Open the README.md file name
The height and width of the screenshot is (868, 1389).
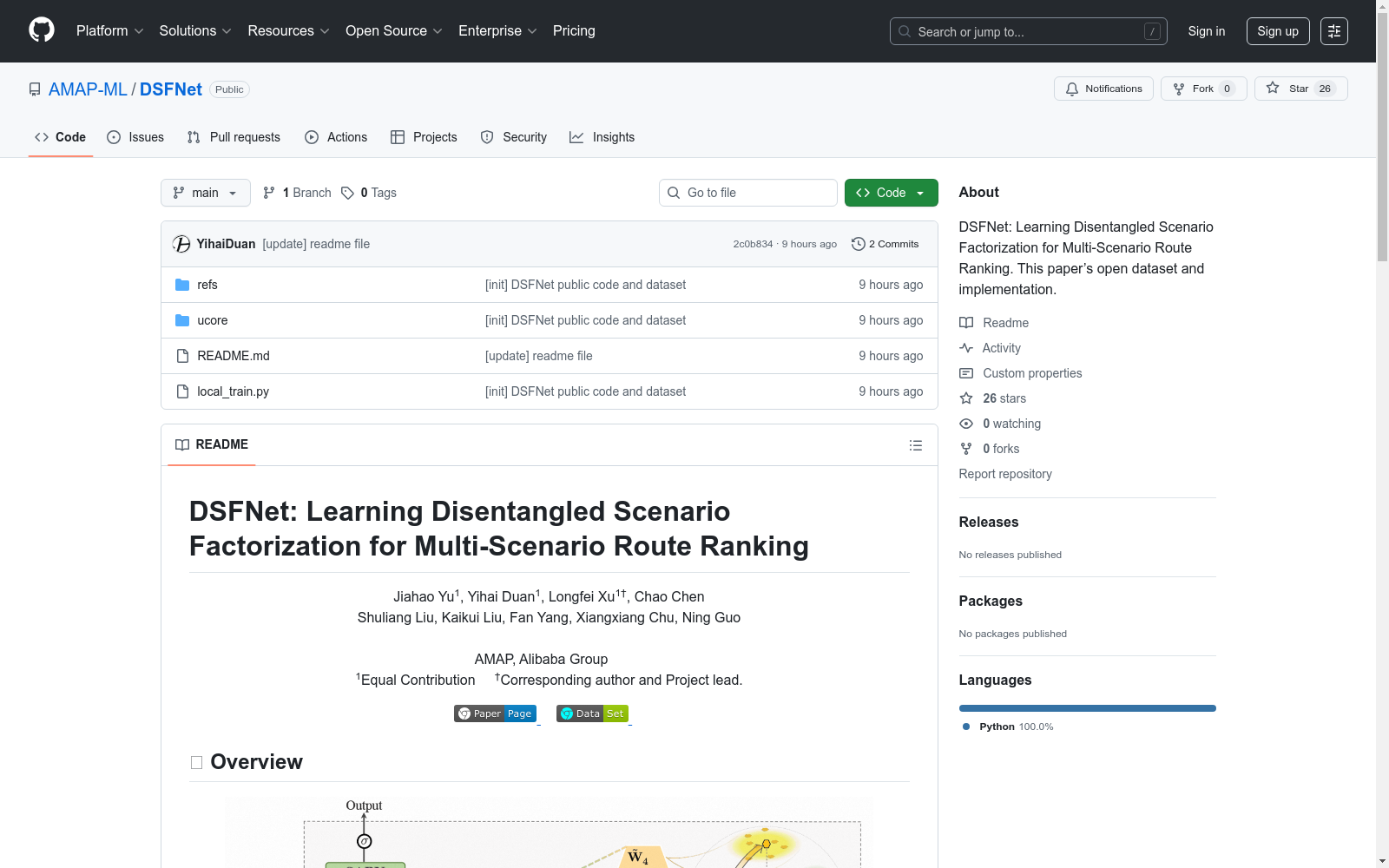pyautogui.click(x=234, y=356)
